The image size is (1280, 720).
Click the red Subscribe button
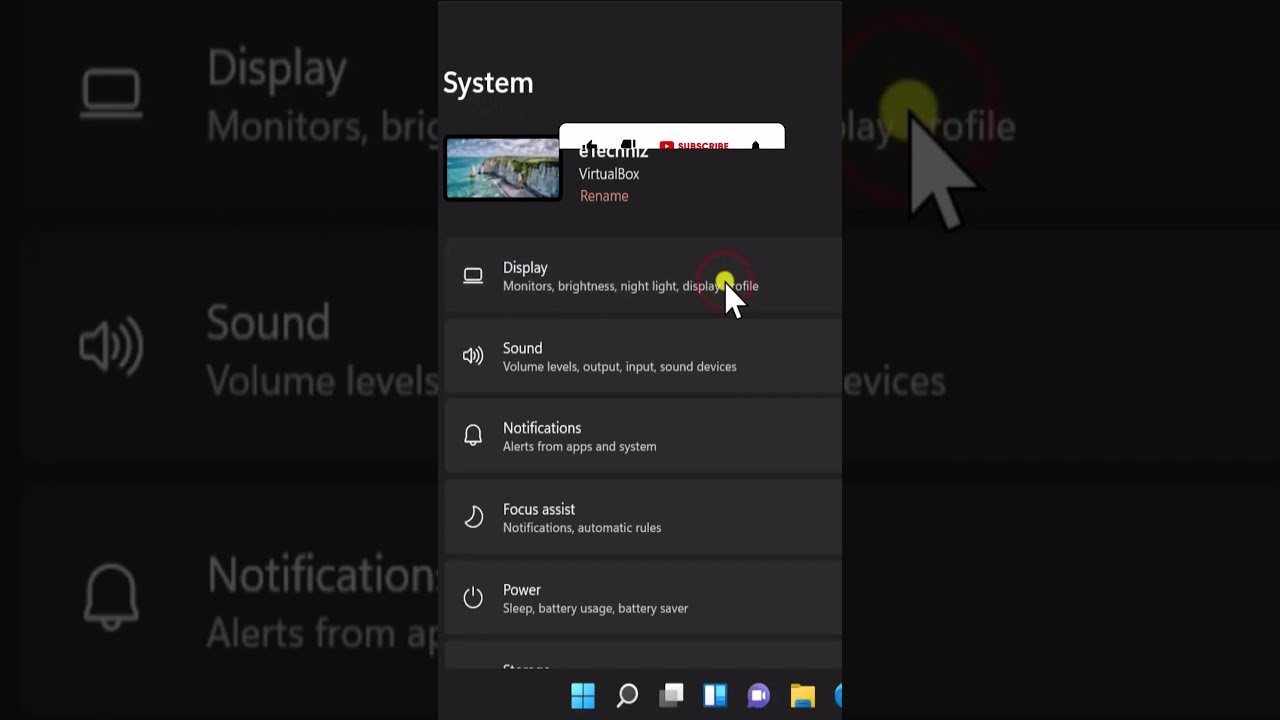[x=694, y=146]
